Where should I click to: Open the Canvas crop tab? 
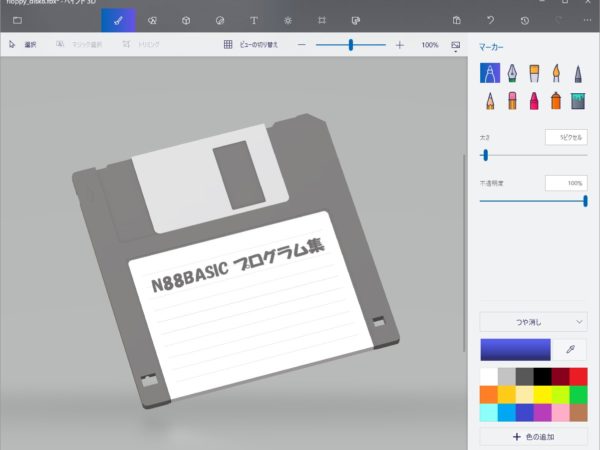coord(322,20)
